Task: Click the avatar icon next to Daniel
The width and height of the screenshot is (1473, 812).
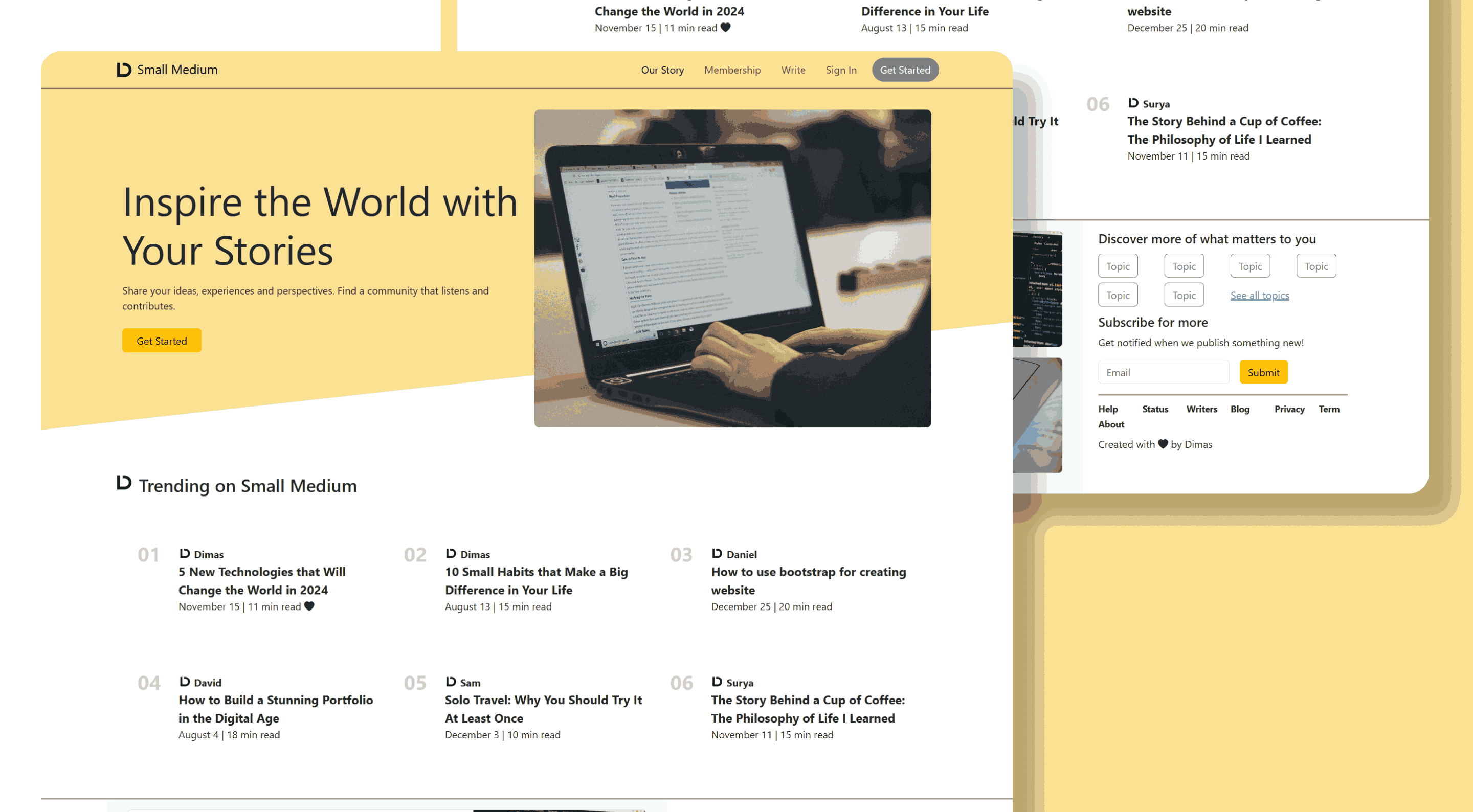Action: 717,554
